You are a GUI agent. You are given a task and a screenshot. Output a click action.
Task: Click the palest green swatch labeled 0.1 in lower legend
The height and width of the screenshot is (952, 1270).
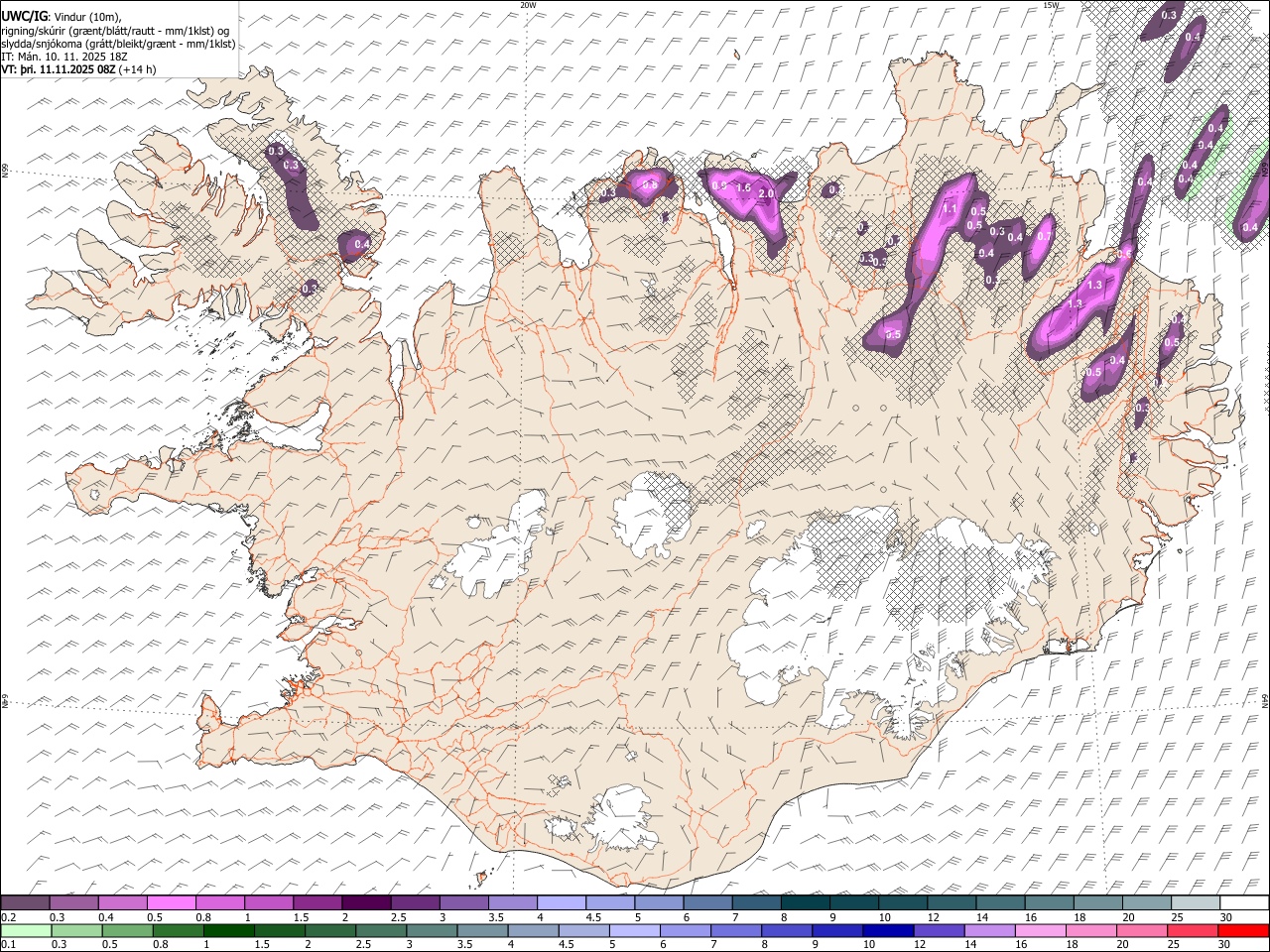26,930
